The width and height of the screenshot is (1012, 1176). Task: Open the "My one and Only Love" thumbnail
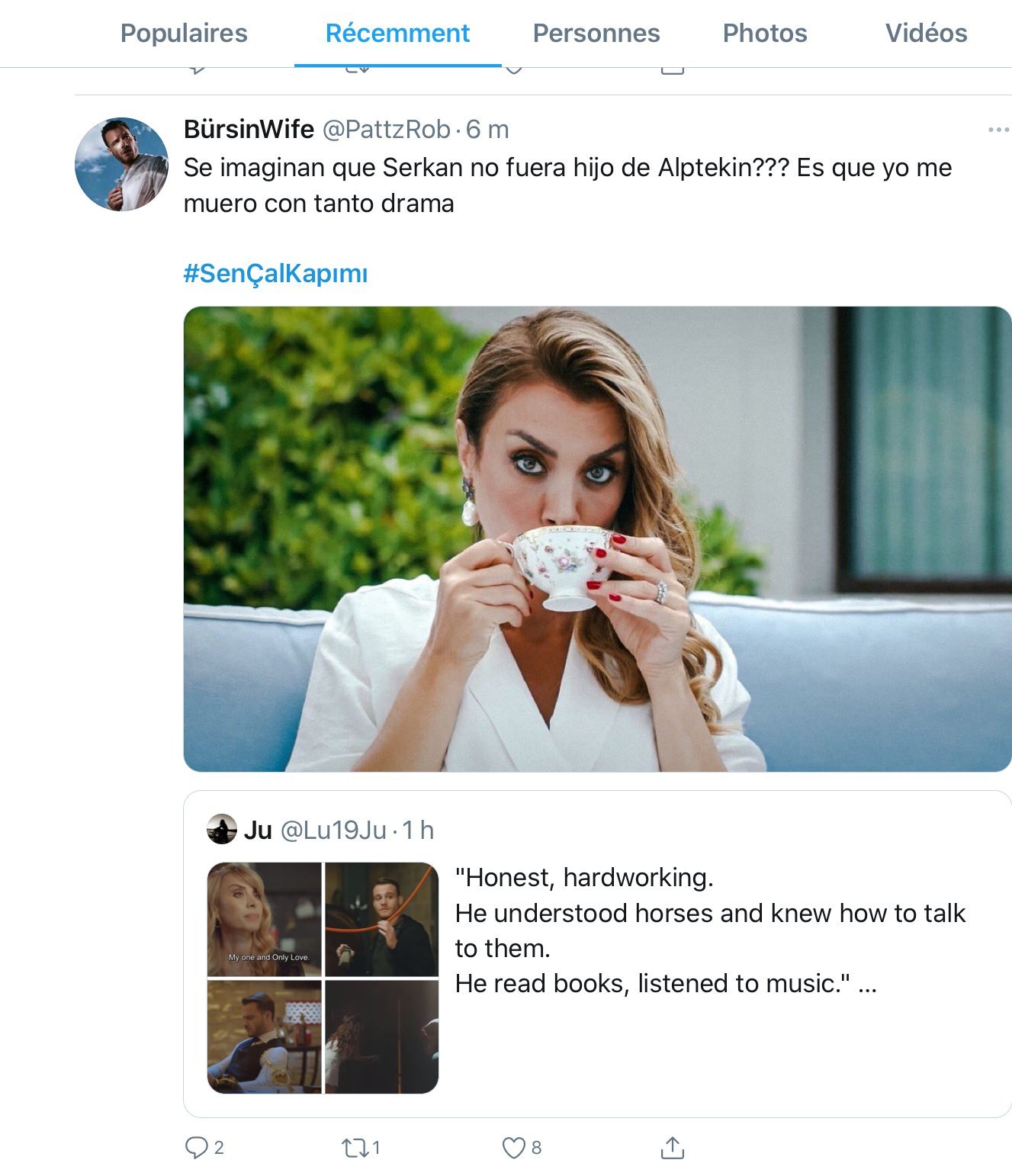(265, 919)
